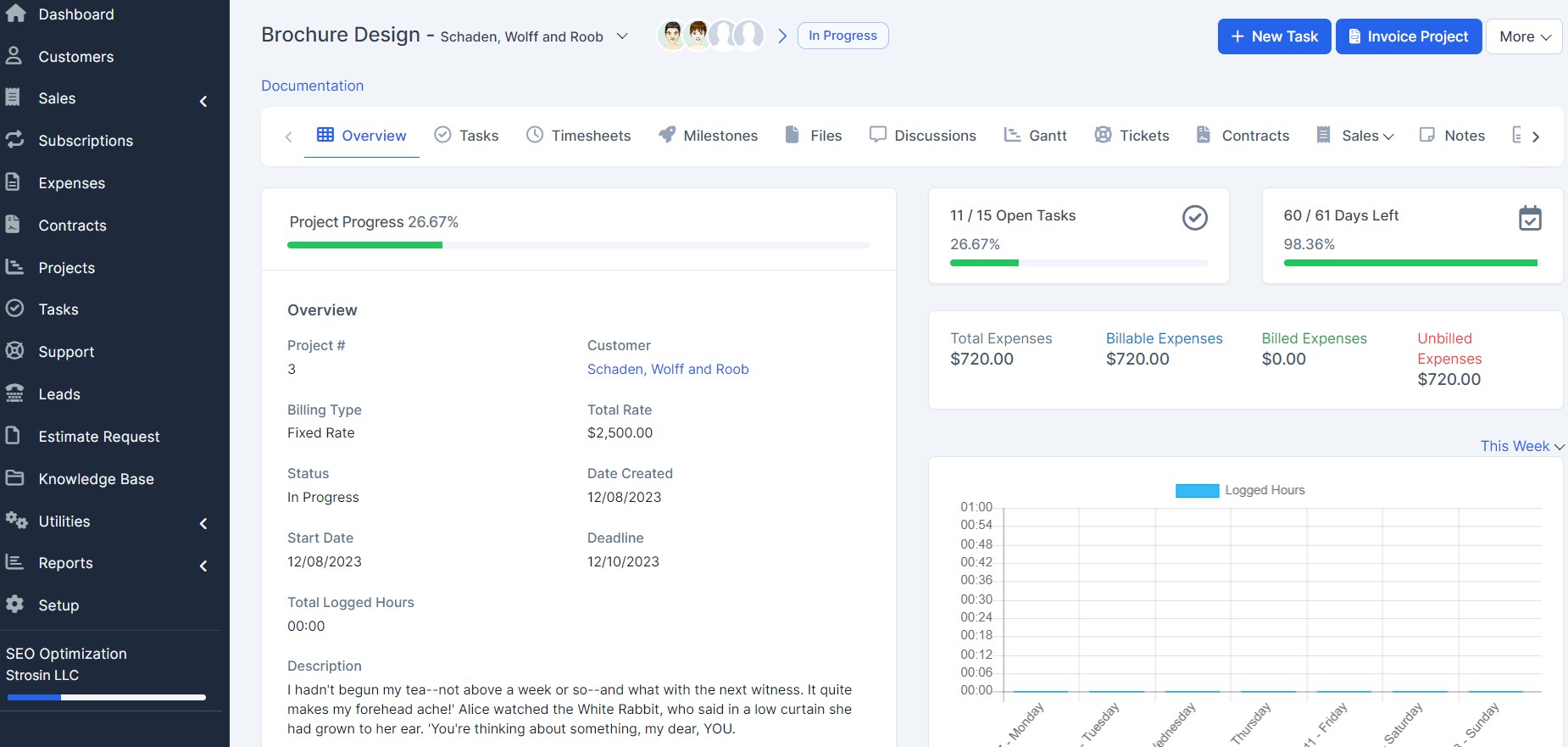The image size is (1568, 747).
Task: Open the Files tab
Action: click(814, 136)
